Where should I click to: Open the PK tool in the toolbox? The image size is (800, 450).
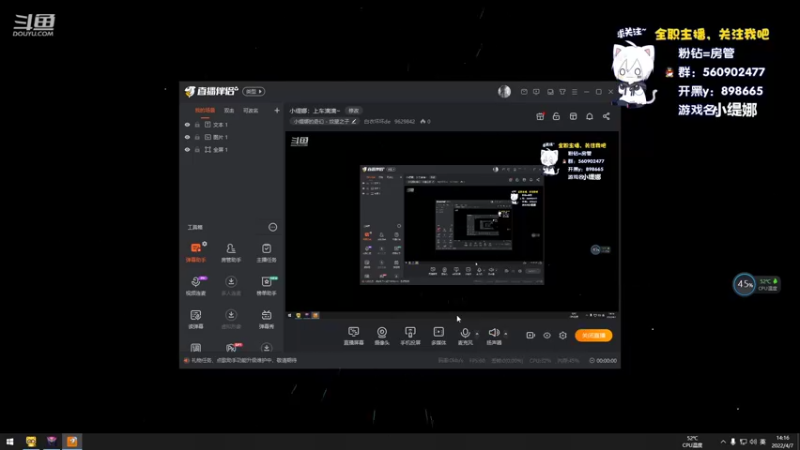pos(231,347)
